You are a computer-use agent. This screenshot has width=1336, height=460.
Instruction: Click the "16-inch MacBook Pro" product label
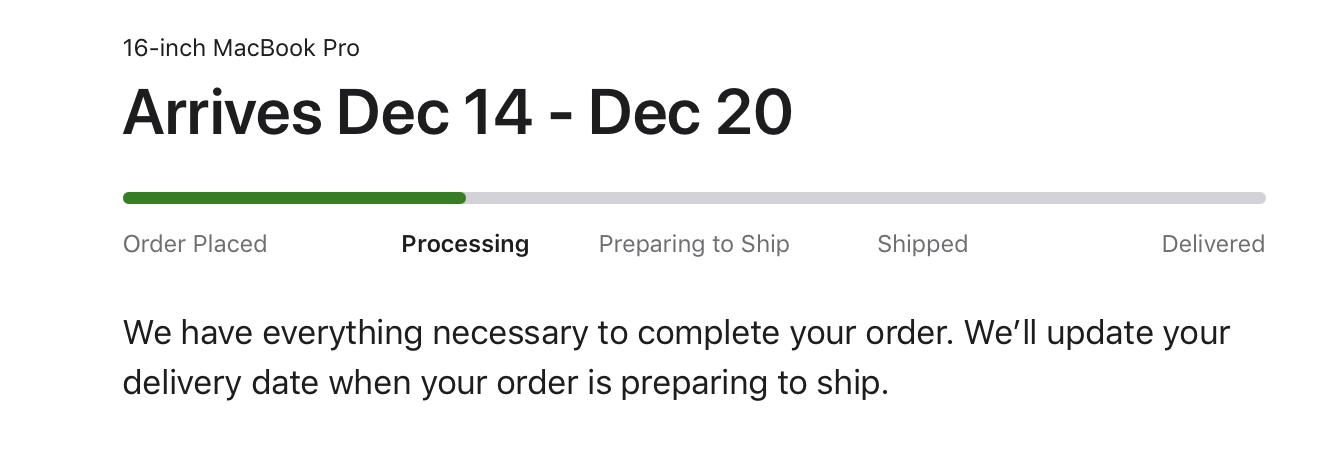click(x=241, y=48)
